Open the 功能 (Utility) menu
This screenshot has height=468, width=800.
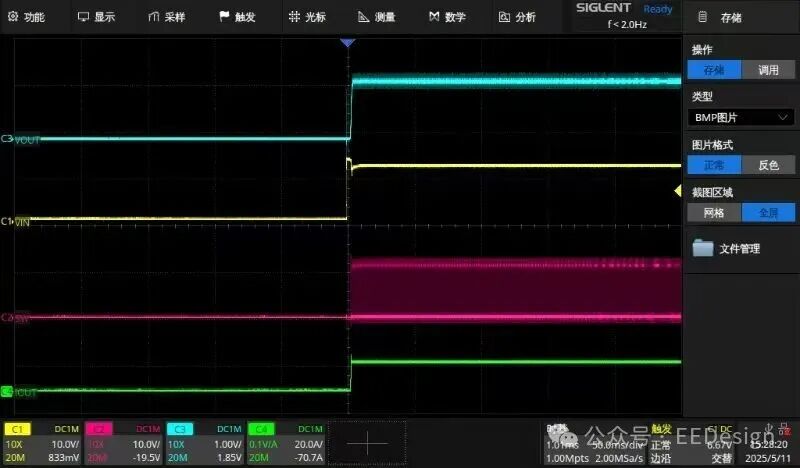pyautogui.click(x=27, y=17)
